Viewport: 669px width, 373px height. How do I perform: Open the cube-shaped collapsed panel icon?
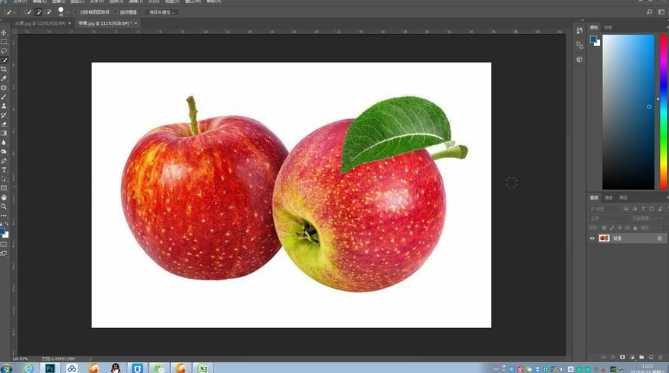click(x=579, y=59)
